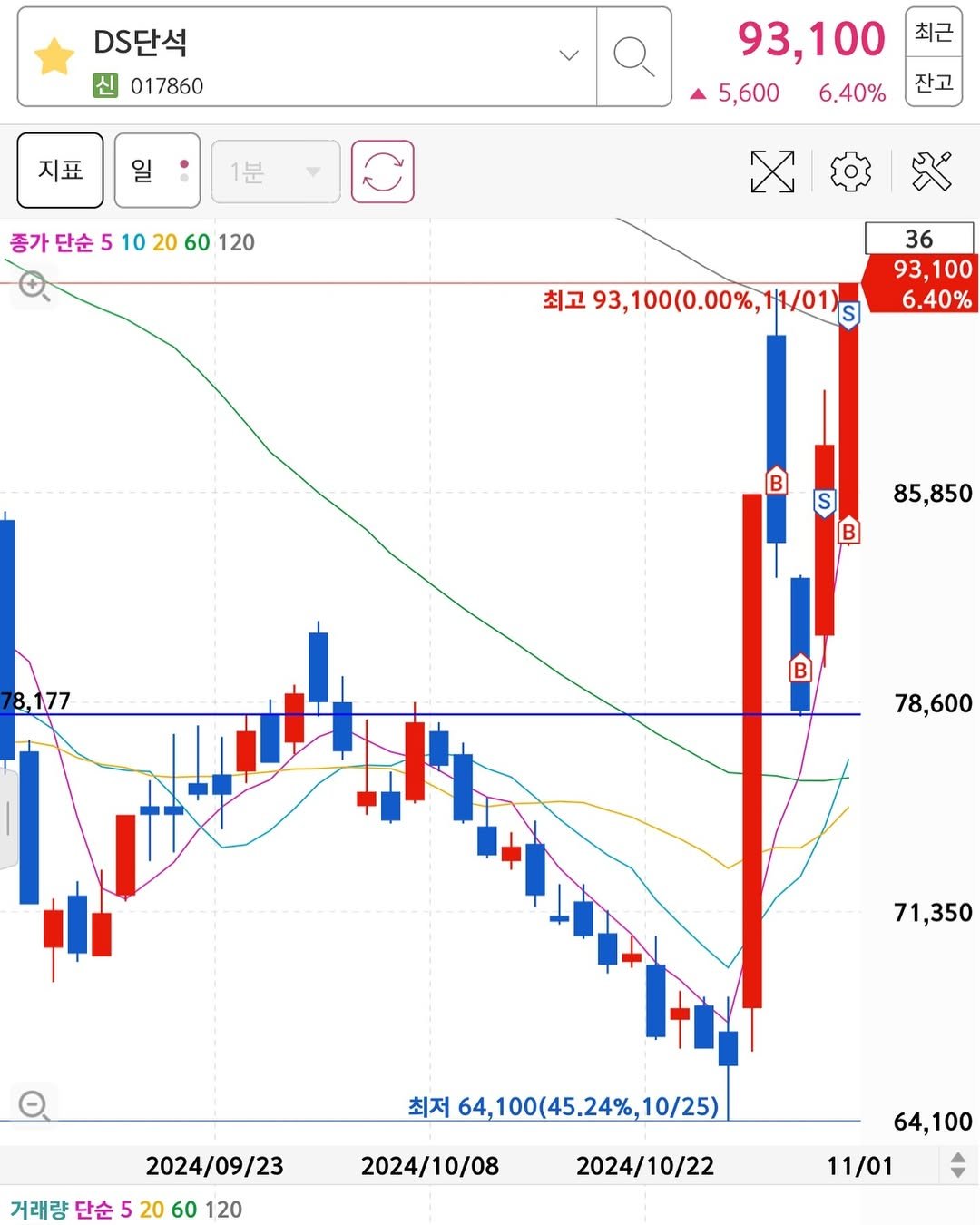The image size is (980, 1225).
Task: Tap the B buy marker on blue candle
Action: tap(776, 482)
